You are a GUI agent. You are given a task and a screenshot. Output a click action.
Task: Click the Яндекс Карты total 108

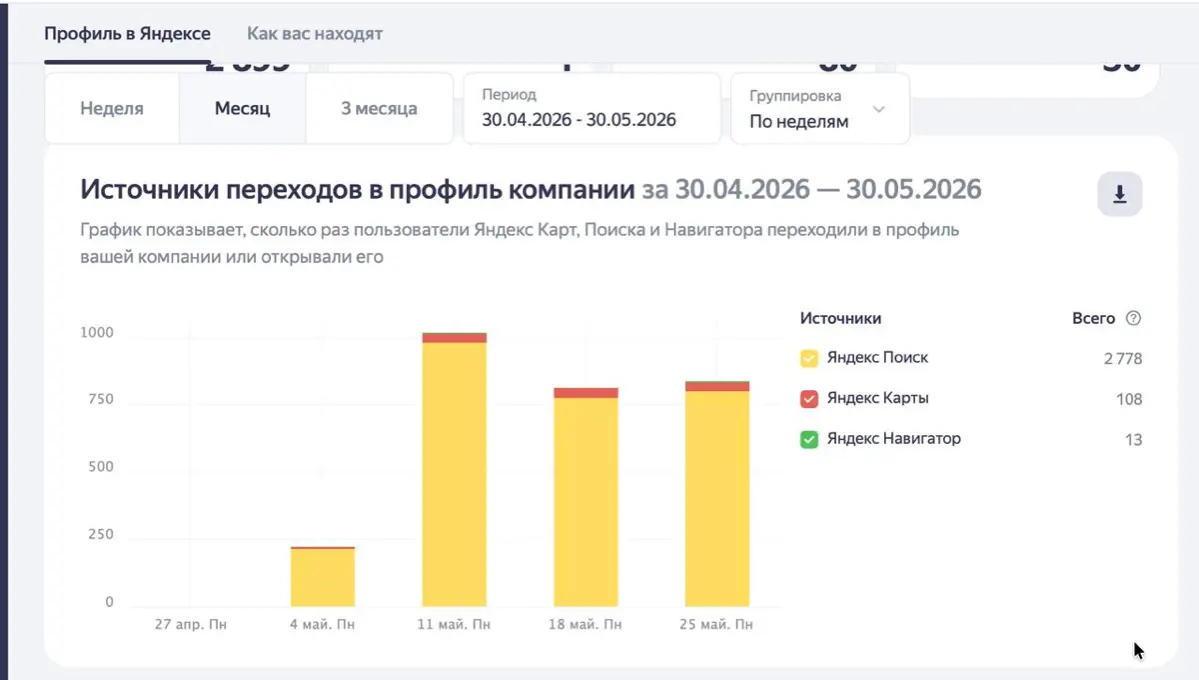click(x=1129, y=399)
